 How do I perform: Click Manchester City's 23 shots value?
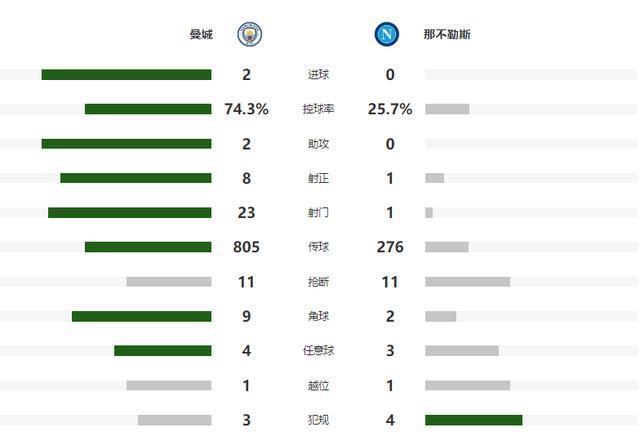pyautogui.click(x=246, y=213)
